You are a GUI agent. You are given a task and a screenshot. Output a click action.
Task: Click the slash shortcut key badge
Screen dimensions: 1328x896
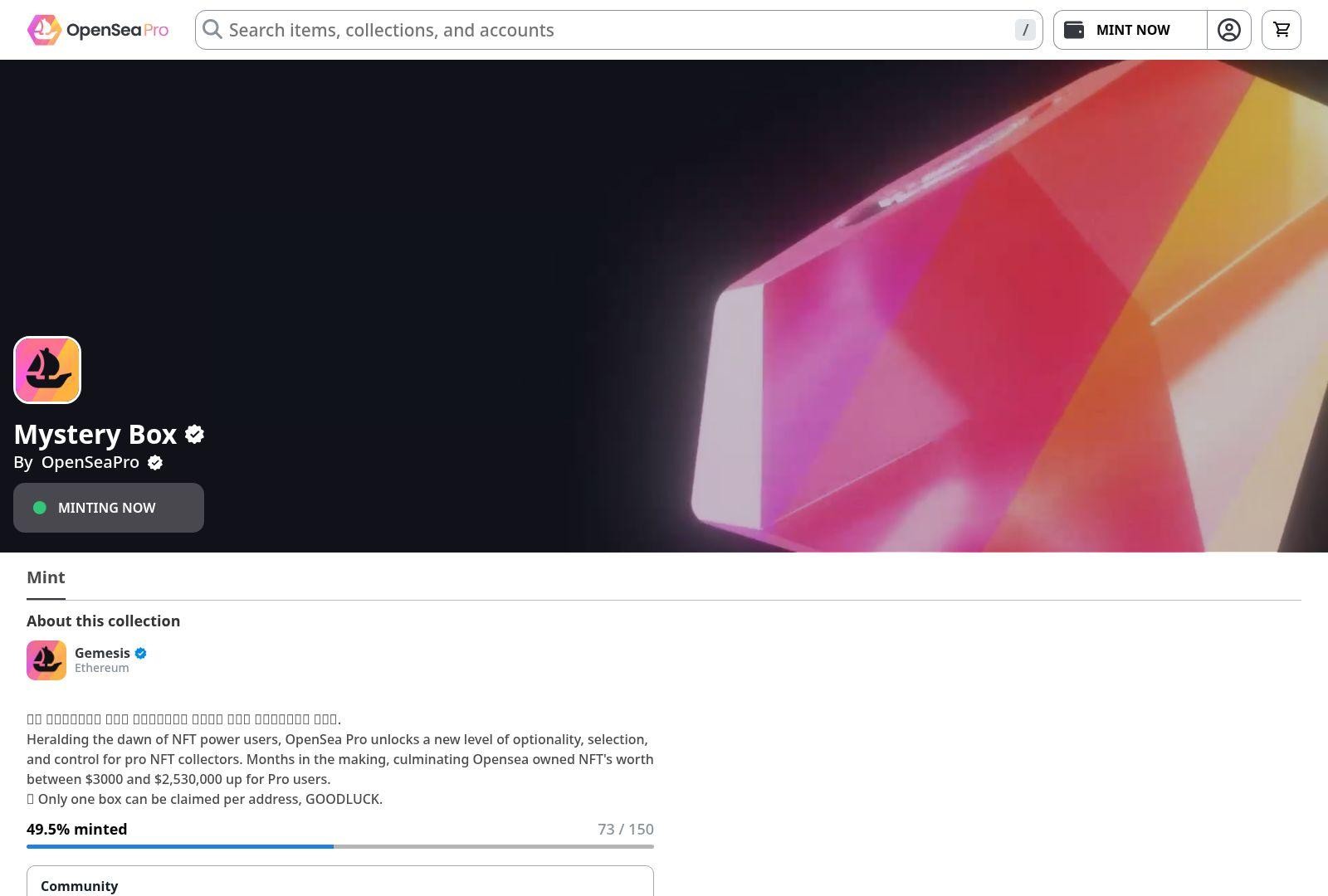[x=1025, y=30]
